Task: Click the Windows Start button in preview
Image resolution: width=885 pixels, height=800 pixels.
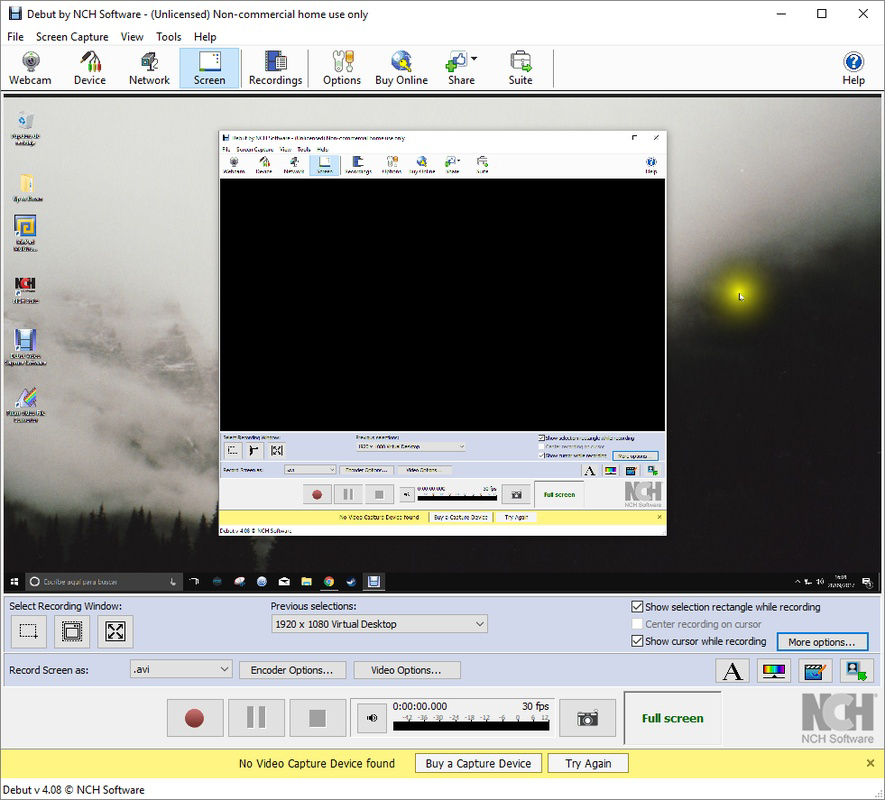Action: click(15, 582)
